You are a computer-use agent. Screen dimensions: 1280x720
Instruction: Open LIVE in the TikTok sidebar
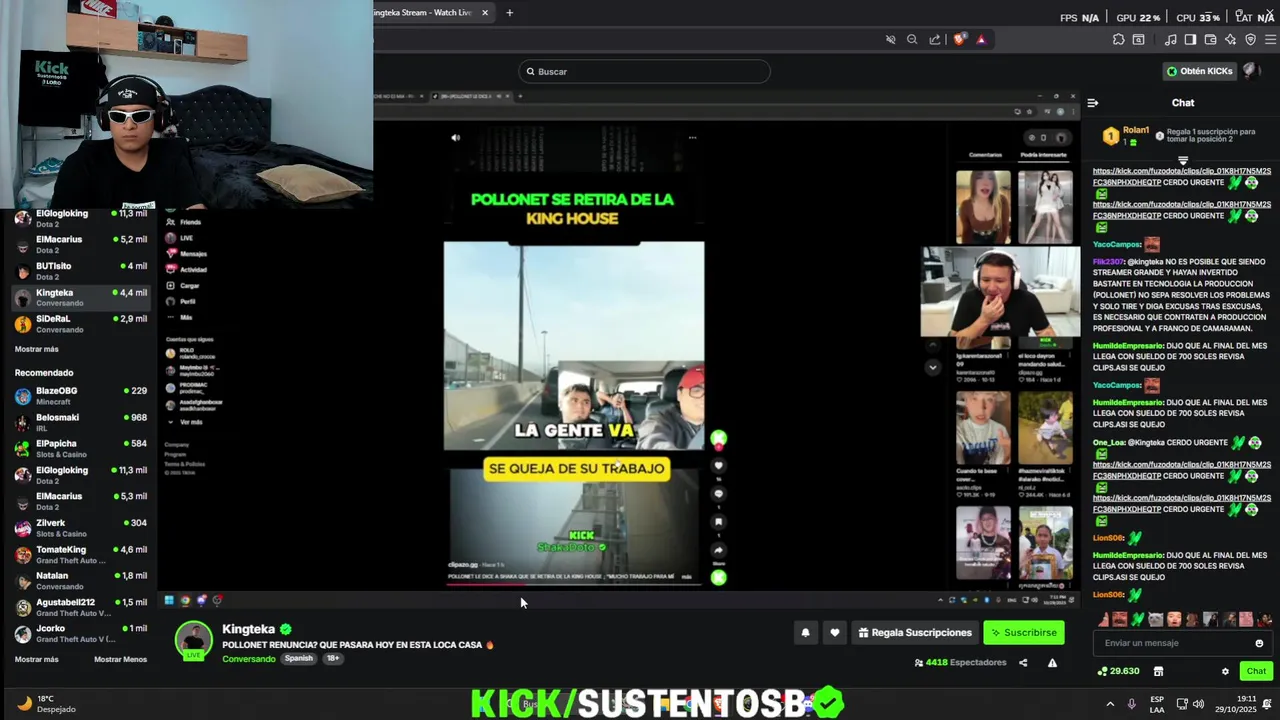(x=180, y=238)
